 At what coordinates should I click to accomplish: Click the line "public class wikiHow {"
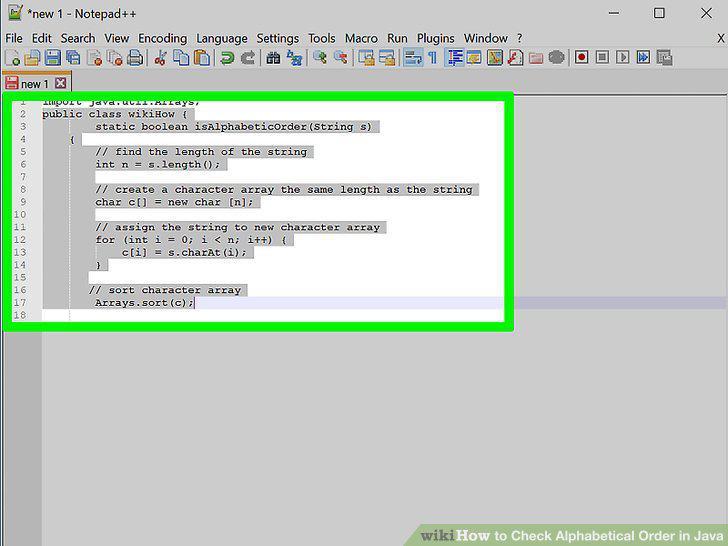pos(115,114)
